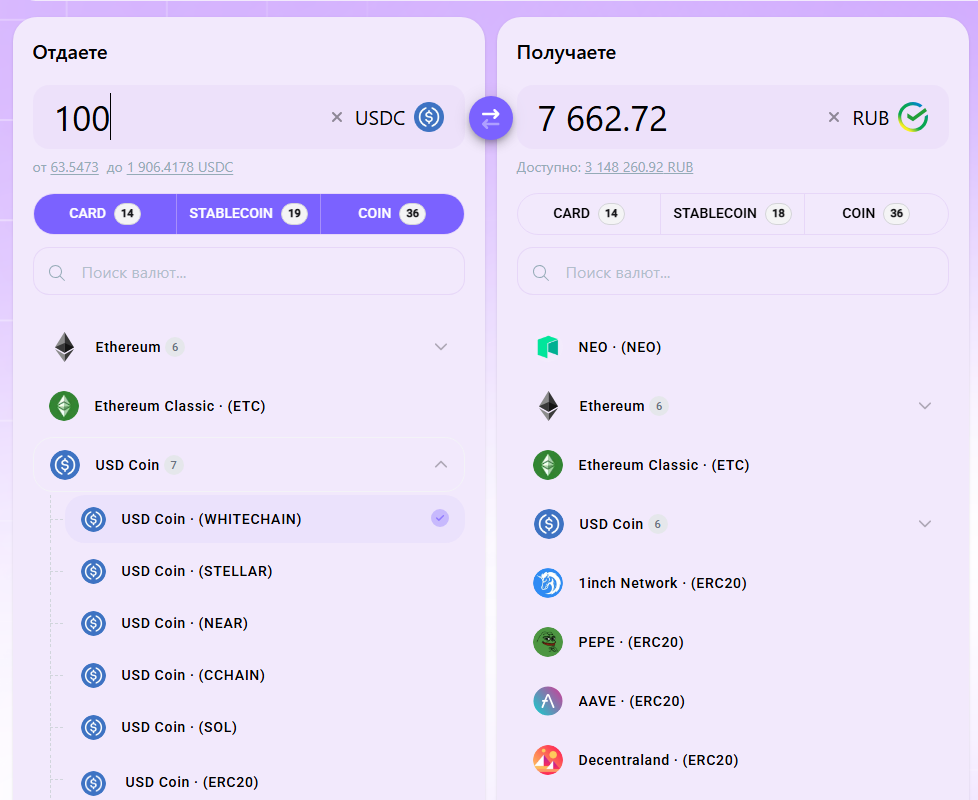Click the Sberbank RUB icon in receive field
The width and height of the screenshot is (978, 800).
tap(912, 118)
